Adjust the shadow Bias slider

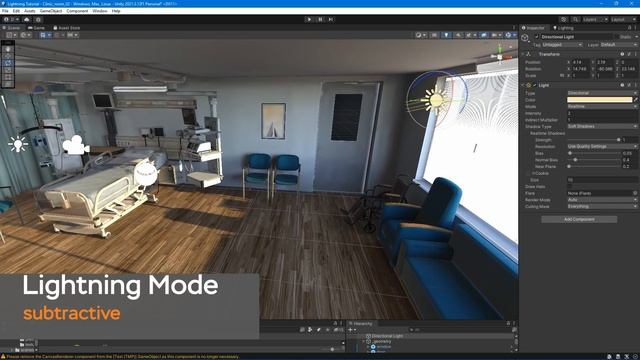(x=594, y=153)
